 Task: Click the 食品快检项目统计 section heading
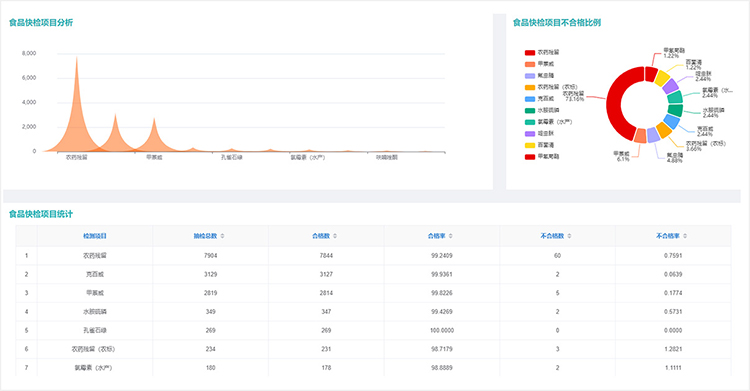tap(41, 214)
